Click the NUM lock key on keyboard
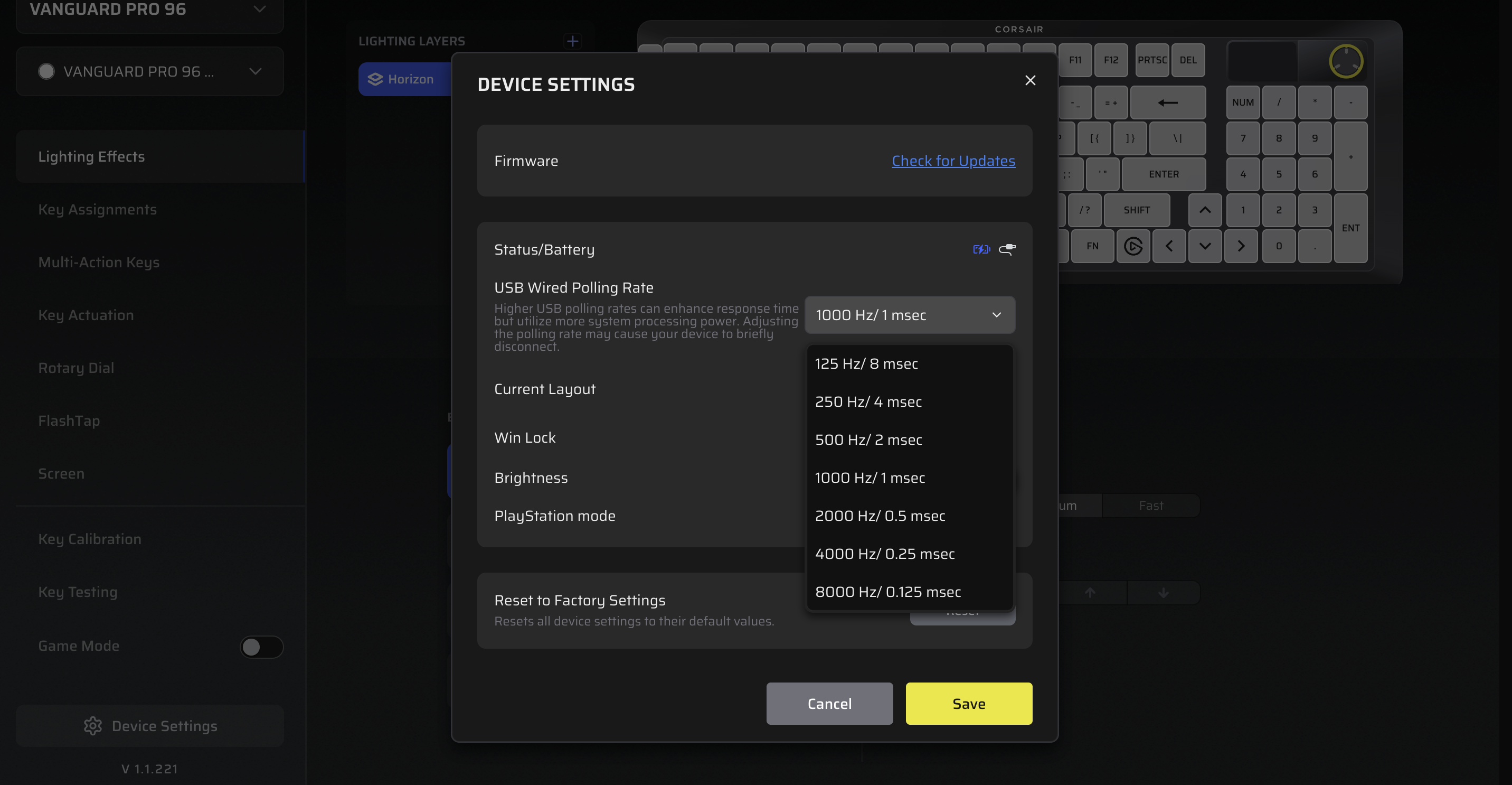1512x785 pixels. click(x=1243, y=103)
